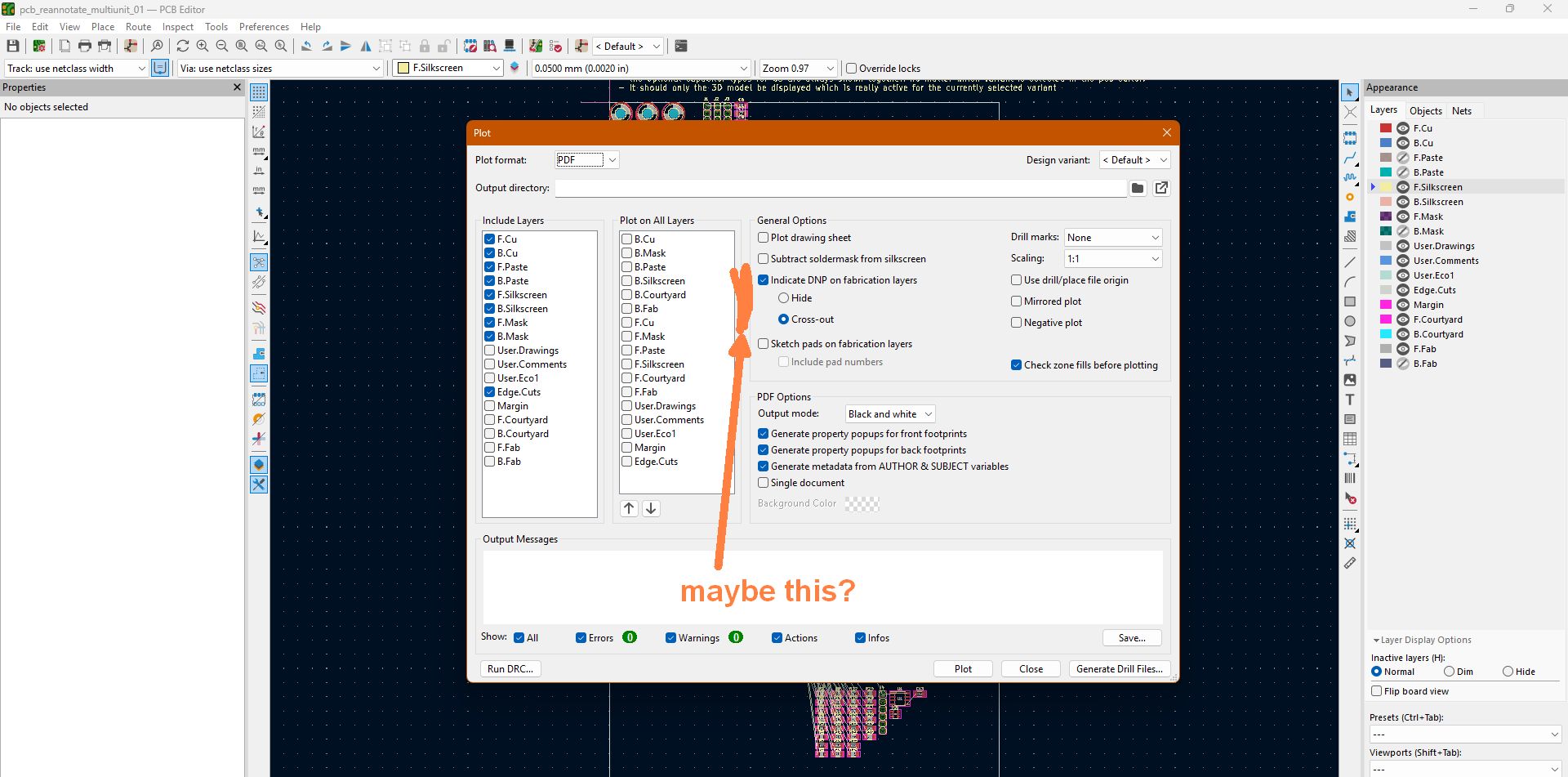Open the Drill marks dropdown
This screenshot has height=777, width=1568.
coord(1113,238)
